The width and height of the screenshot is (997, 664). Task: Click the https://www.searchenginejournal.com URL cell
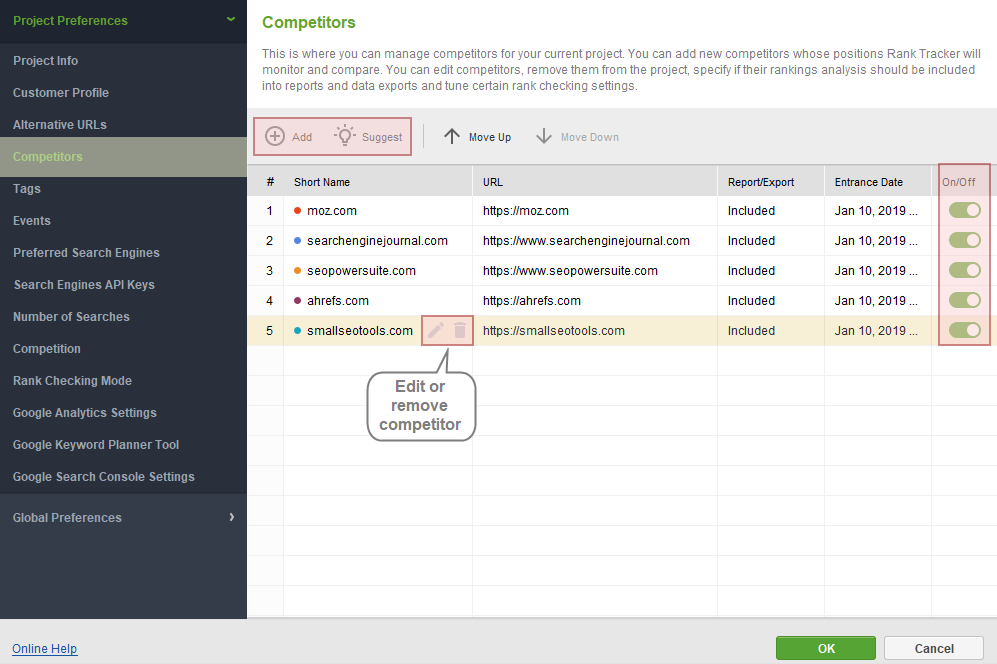[x=595, y=240]
